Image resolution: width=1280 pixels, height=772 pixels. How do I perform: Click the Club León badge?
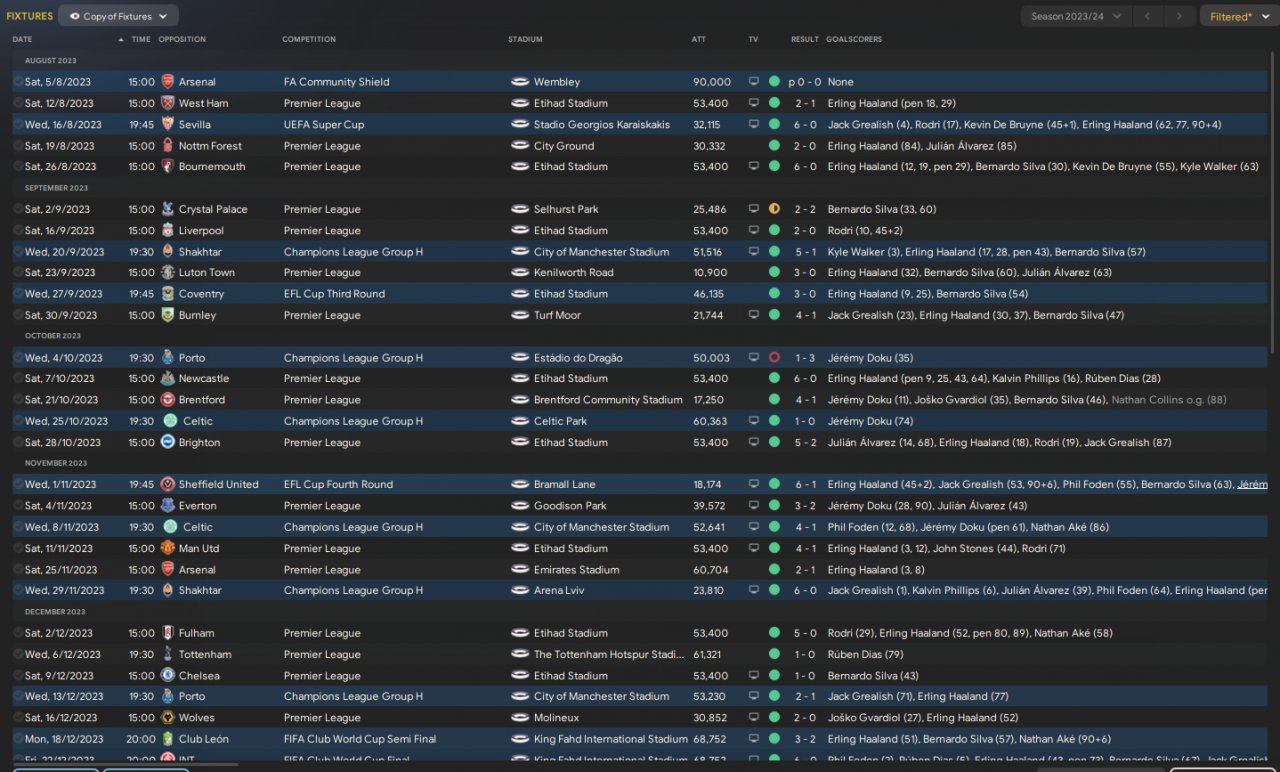(168, 739)
